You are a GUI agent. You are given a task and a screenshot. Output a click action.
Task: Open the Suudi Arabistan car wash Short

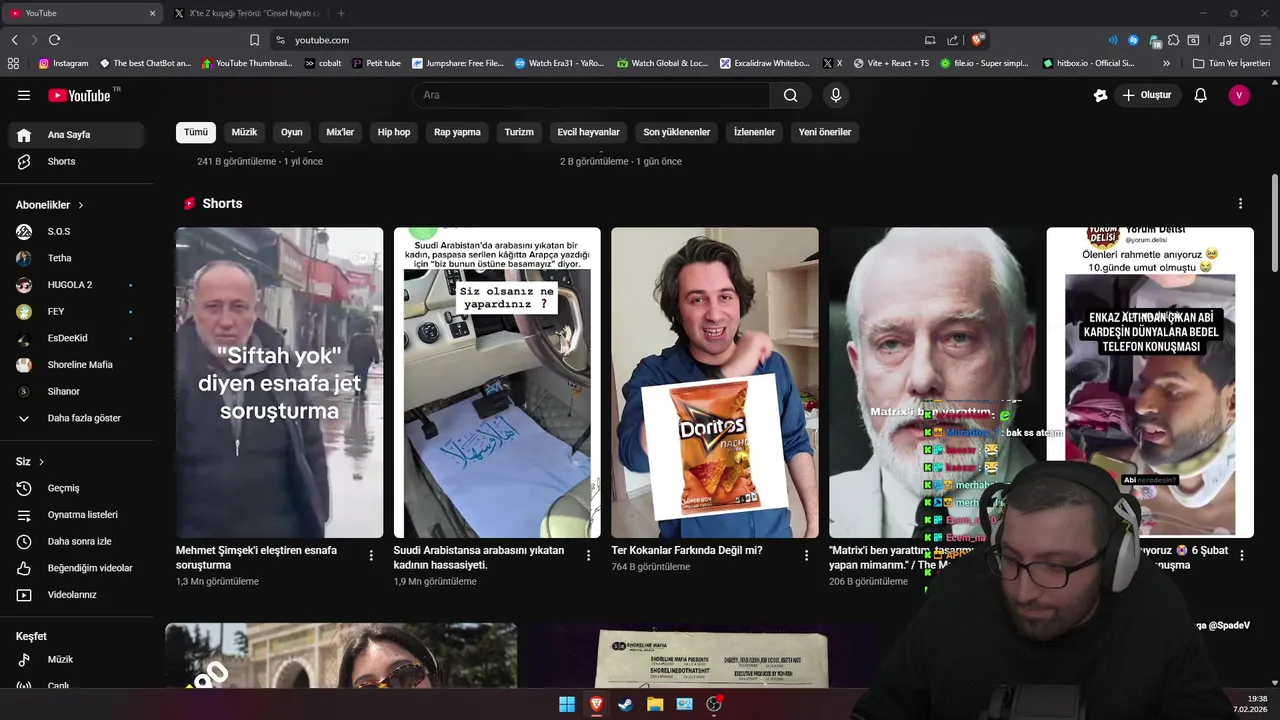coord(497,382)
